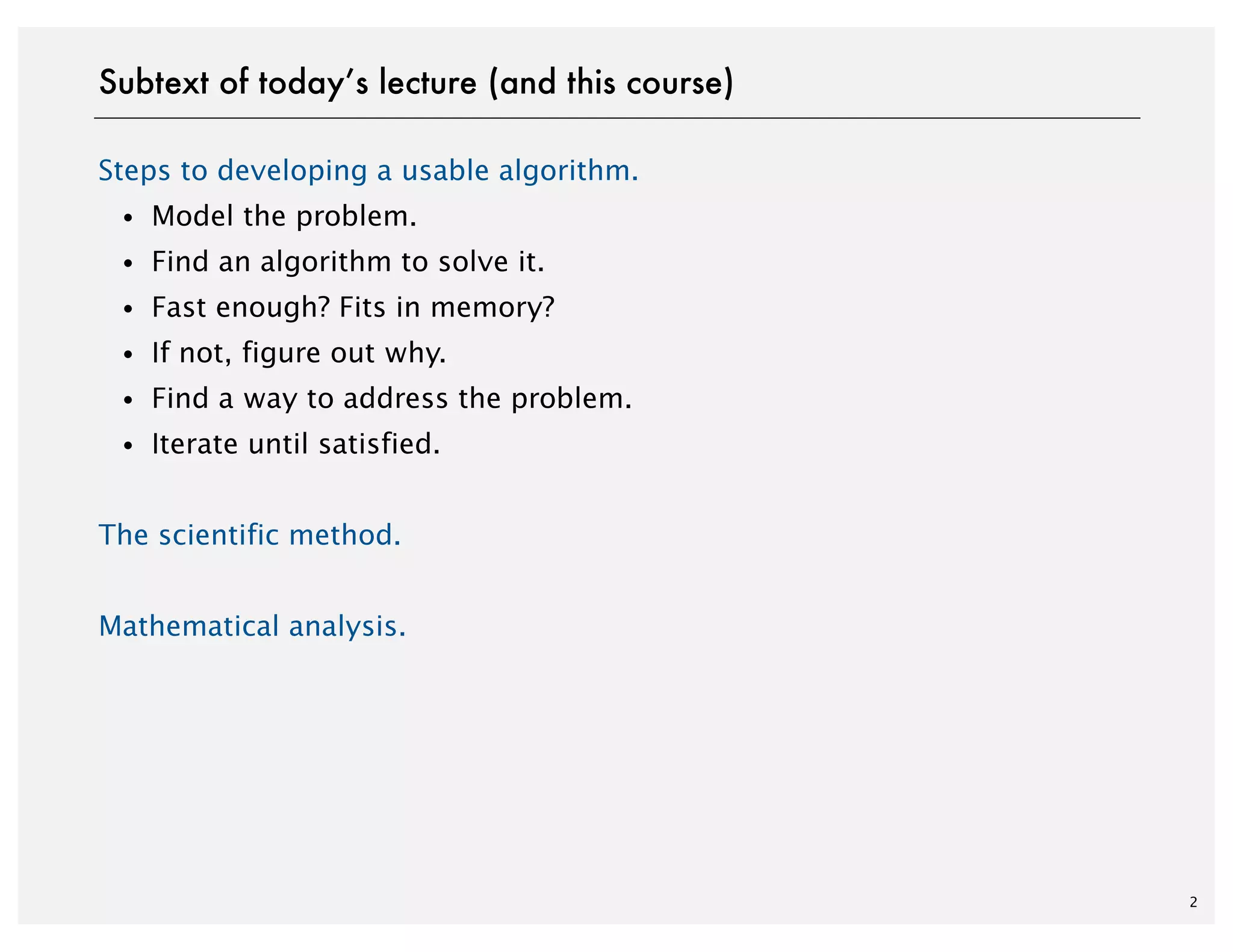Image resolution: width=1233 pixels, height=952 pixels.
Task: Click the 'If not, figure out why.' text
Action: [x=299, y=353]
